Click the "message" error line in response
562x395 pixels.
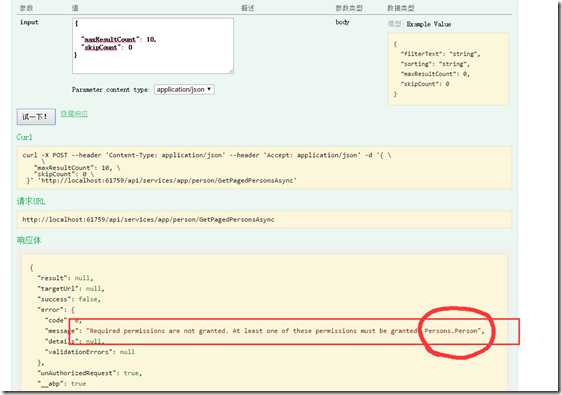[x=265, y=330]
